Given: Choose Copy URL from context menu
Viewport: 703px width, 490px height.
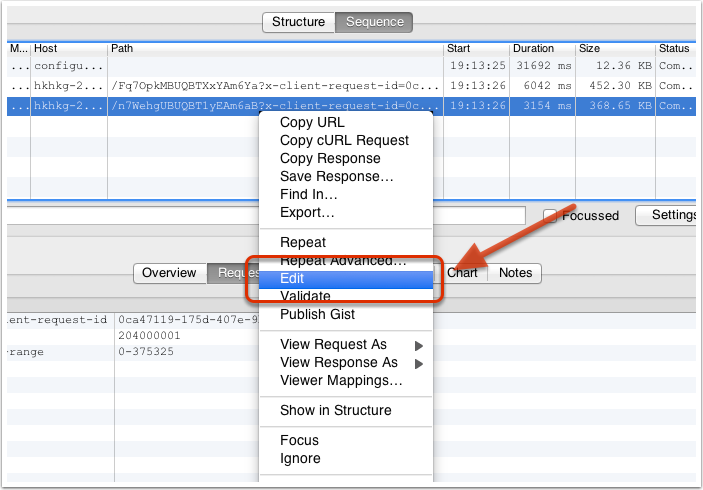Looking at the screenshot, I should pos(312,122).
